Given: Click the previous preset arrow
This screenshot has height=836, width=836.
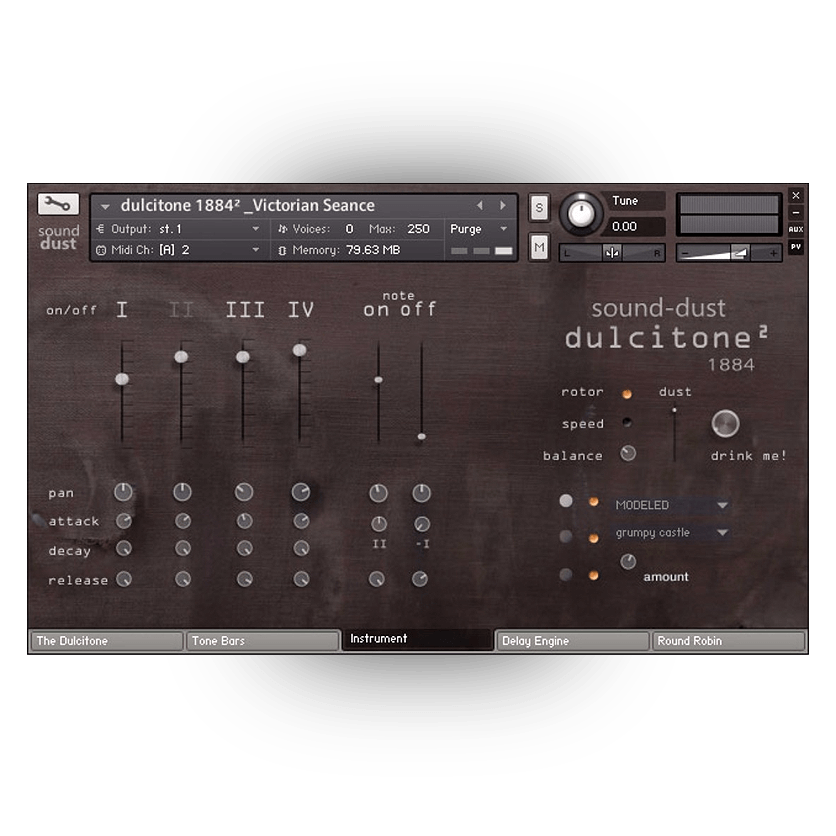Looking at the screenshot, I should coord(480,205).
